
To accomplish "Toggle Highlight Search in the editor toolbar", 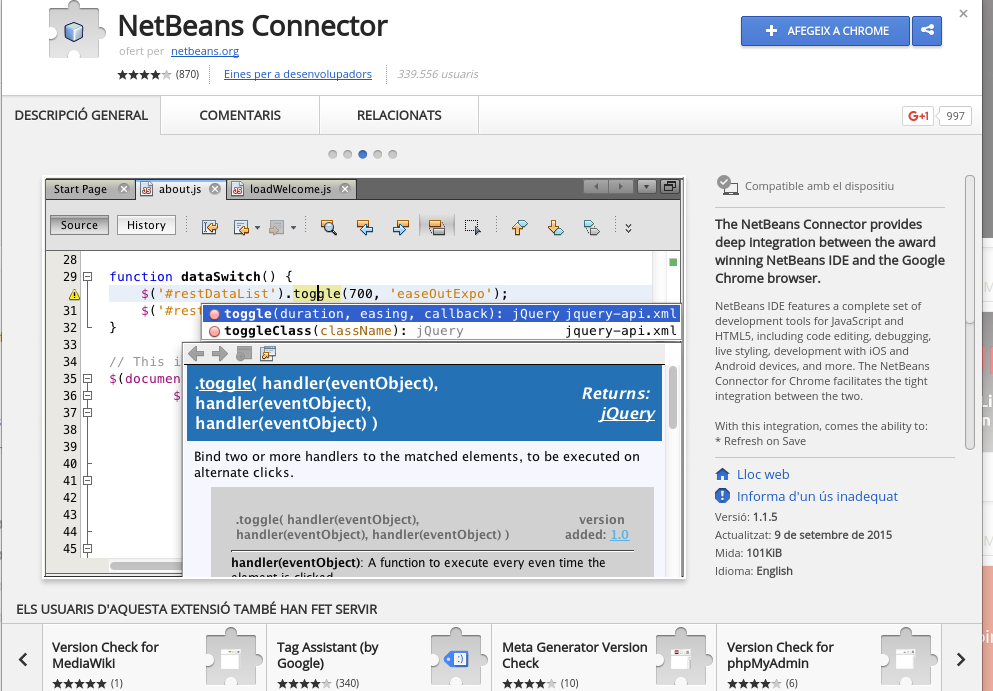I will pos(436,227).
